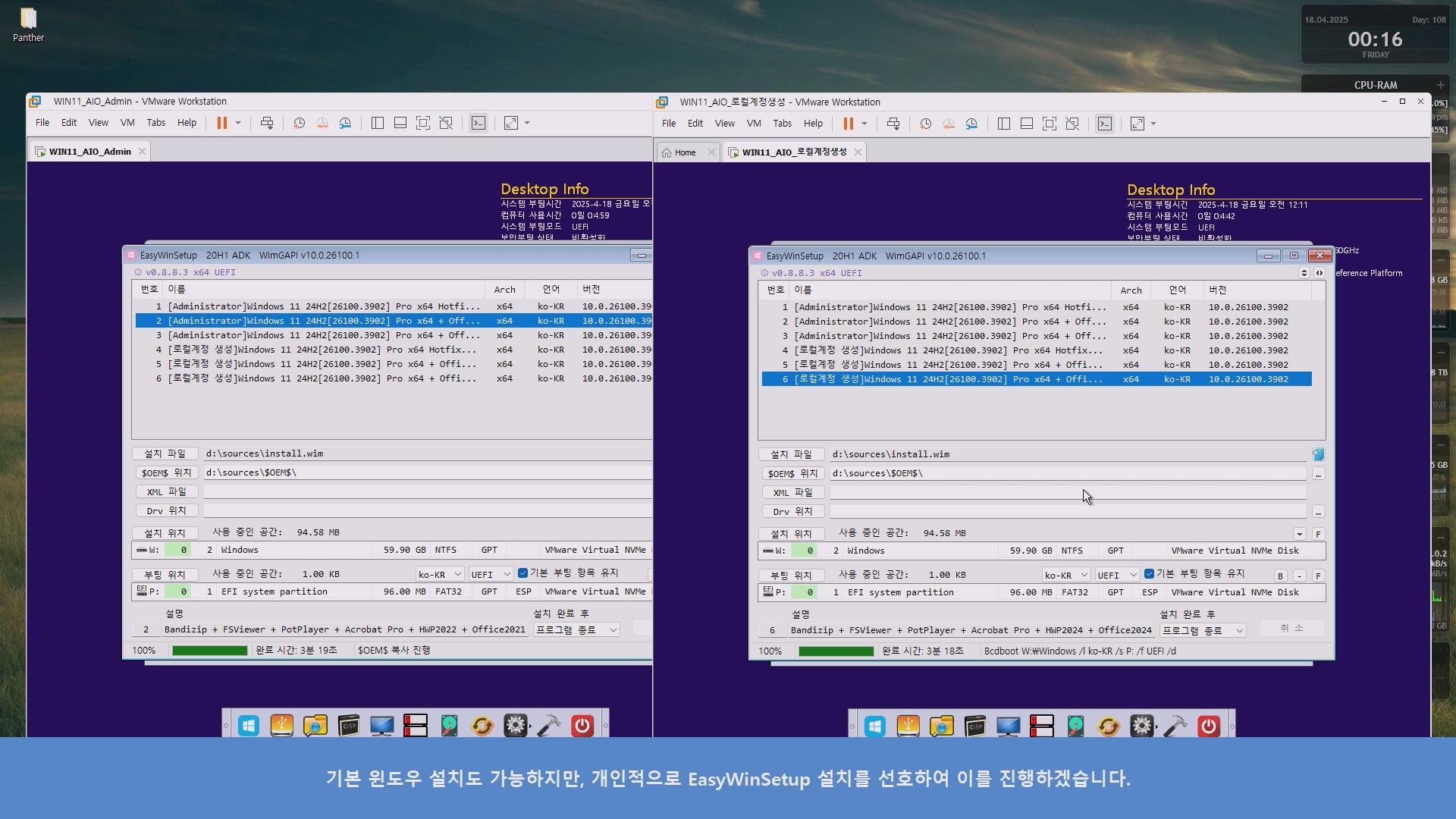Click the blue browse icon beside install.wim path
This screenshot has height=819, width=1456.
click(1318, 454)
